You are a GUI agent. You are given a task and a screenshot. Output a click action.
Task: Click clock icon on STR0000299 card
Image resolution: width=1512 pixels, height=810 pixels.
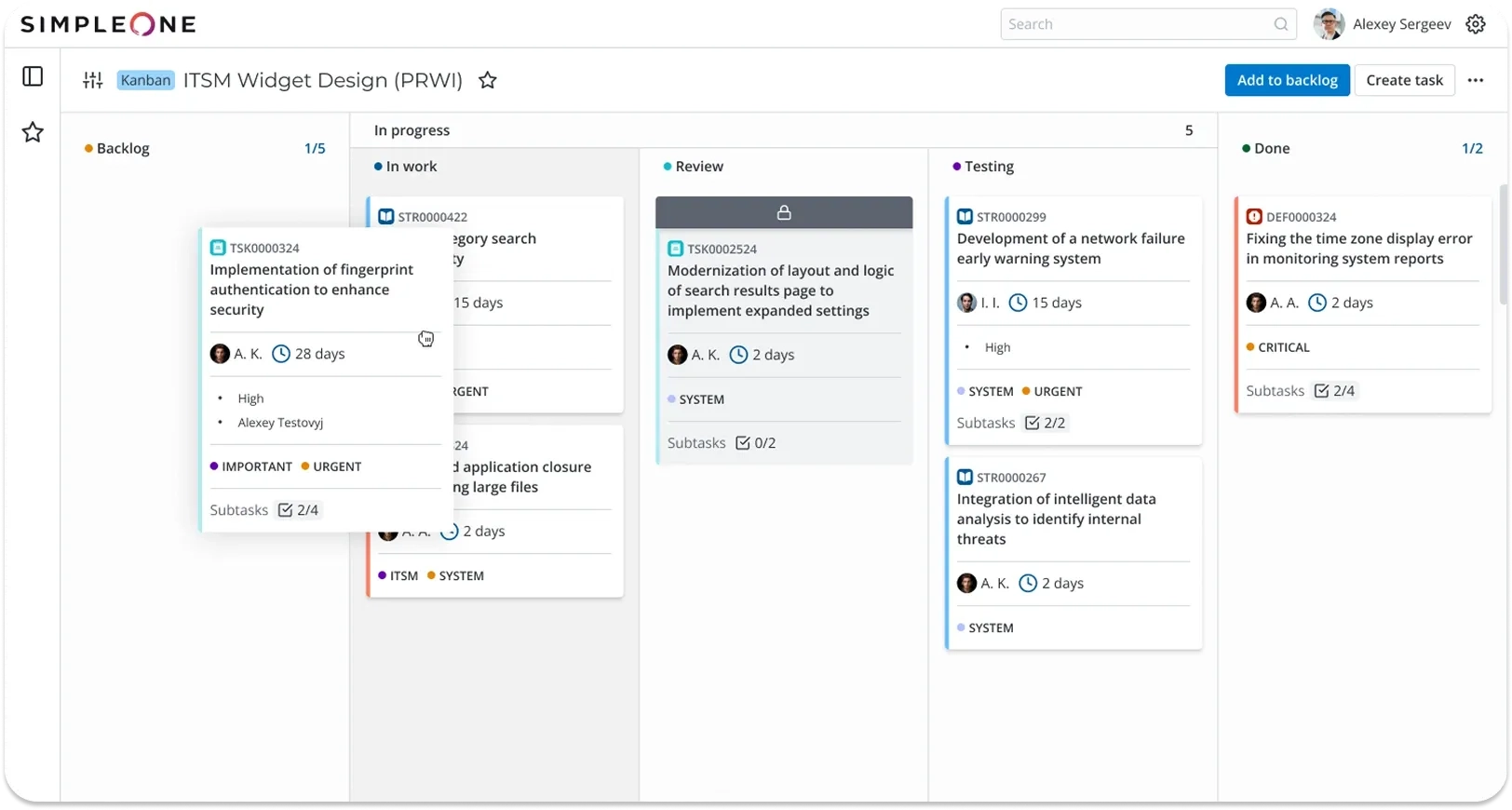[1019, 303]
